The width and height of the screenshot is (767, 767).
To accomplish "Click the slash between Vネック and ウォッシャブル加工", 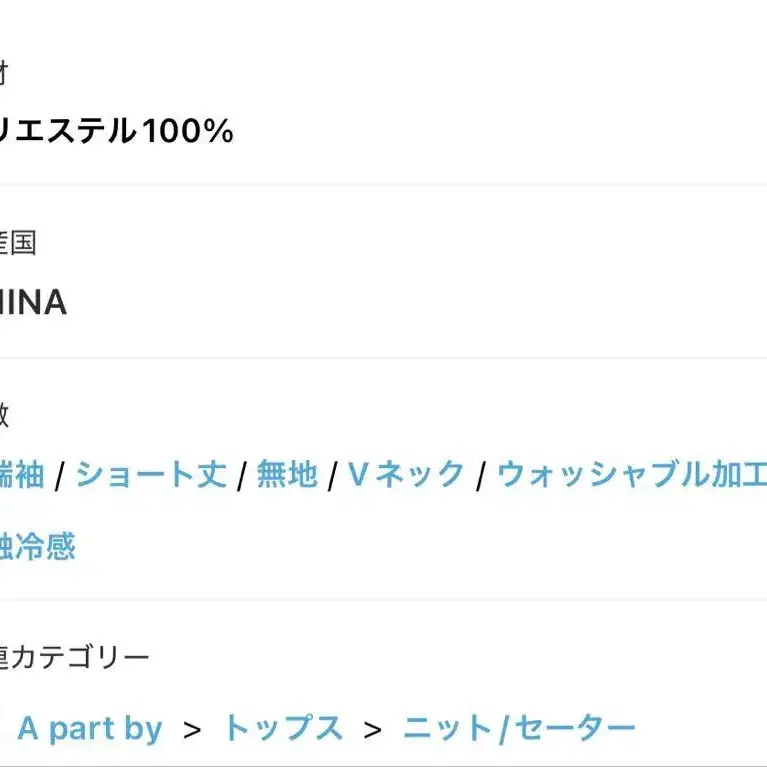I will click(480, 475).
